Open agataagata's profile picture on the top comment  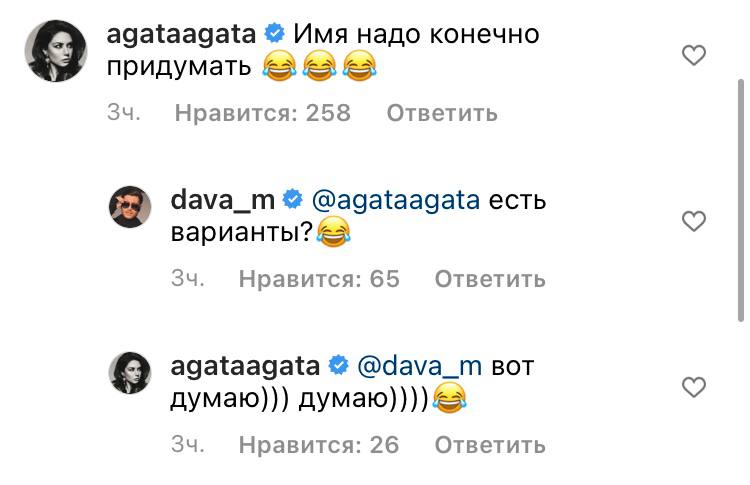coord(55,51)
